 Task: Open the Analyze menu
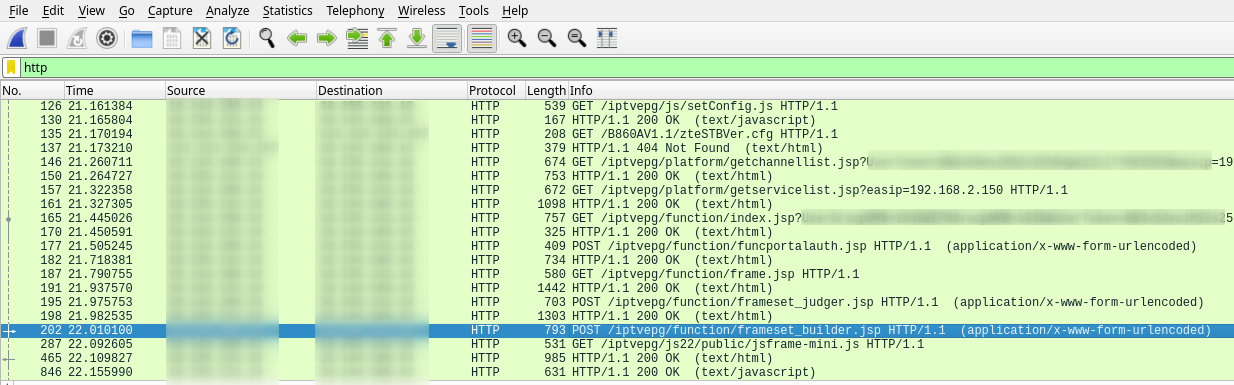pos(228,10)
